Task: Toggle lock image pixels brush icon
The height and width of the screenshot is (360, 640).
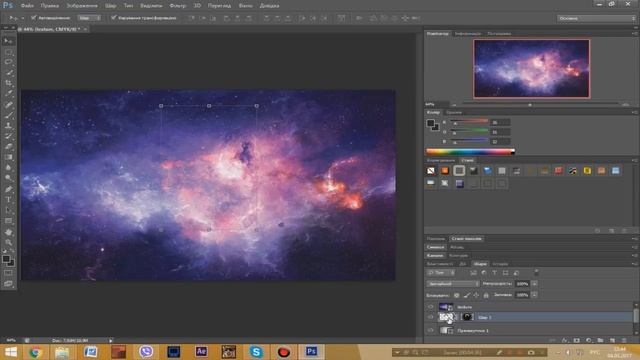Action: [x=467, y=295]
